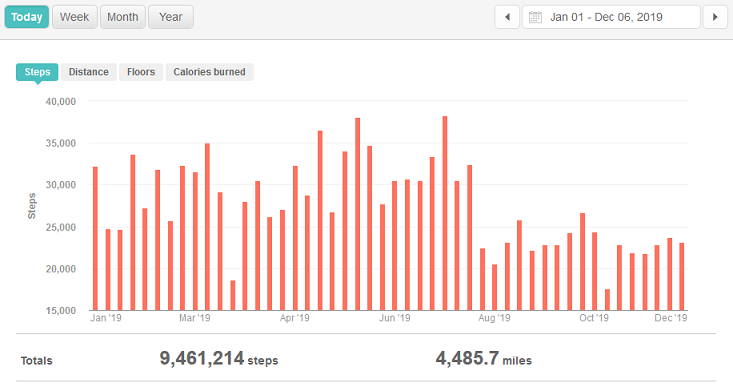
Task: Click the Apr '19 axis label
Action: [295, 318]
